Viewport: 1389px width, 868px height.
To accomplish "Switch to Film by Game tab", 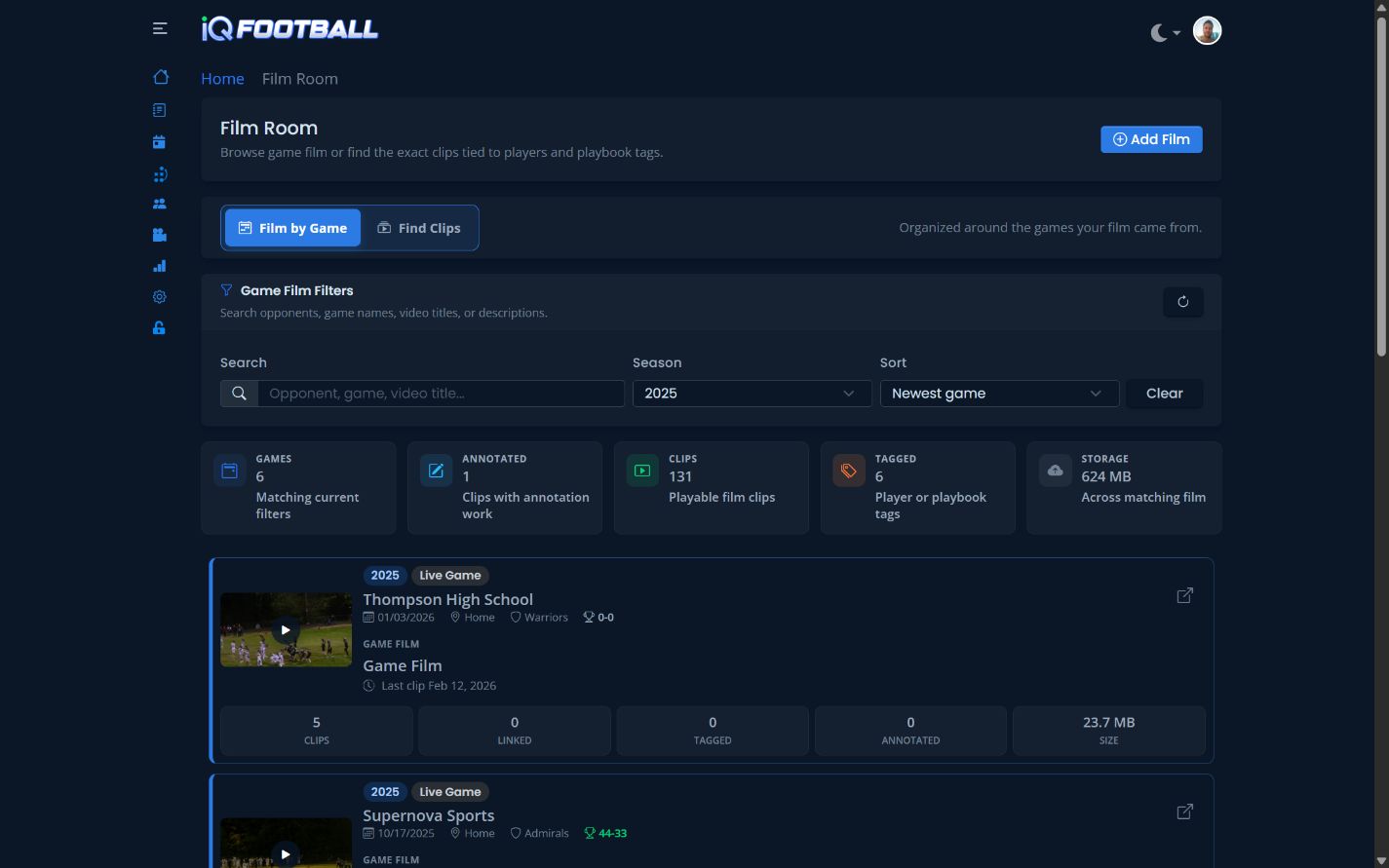I will pos(292,228).
